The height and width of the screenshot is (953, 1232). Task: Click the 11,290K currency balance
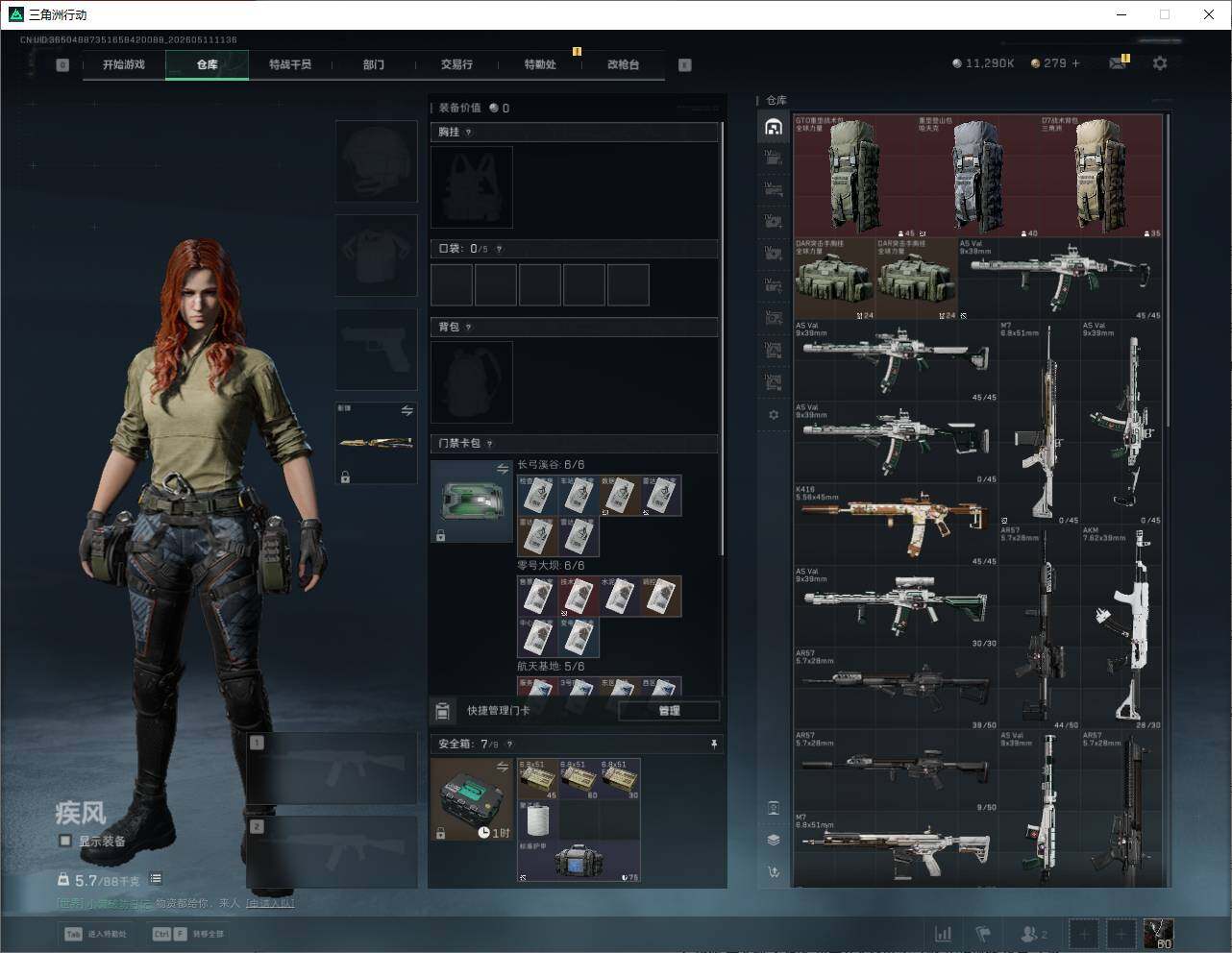point(983,63)
